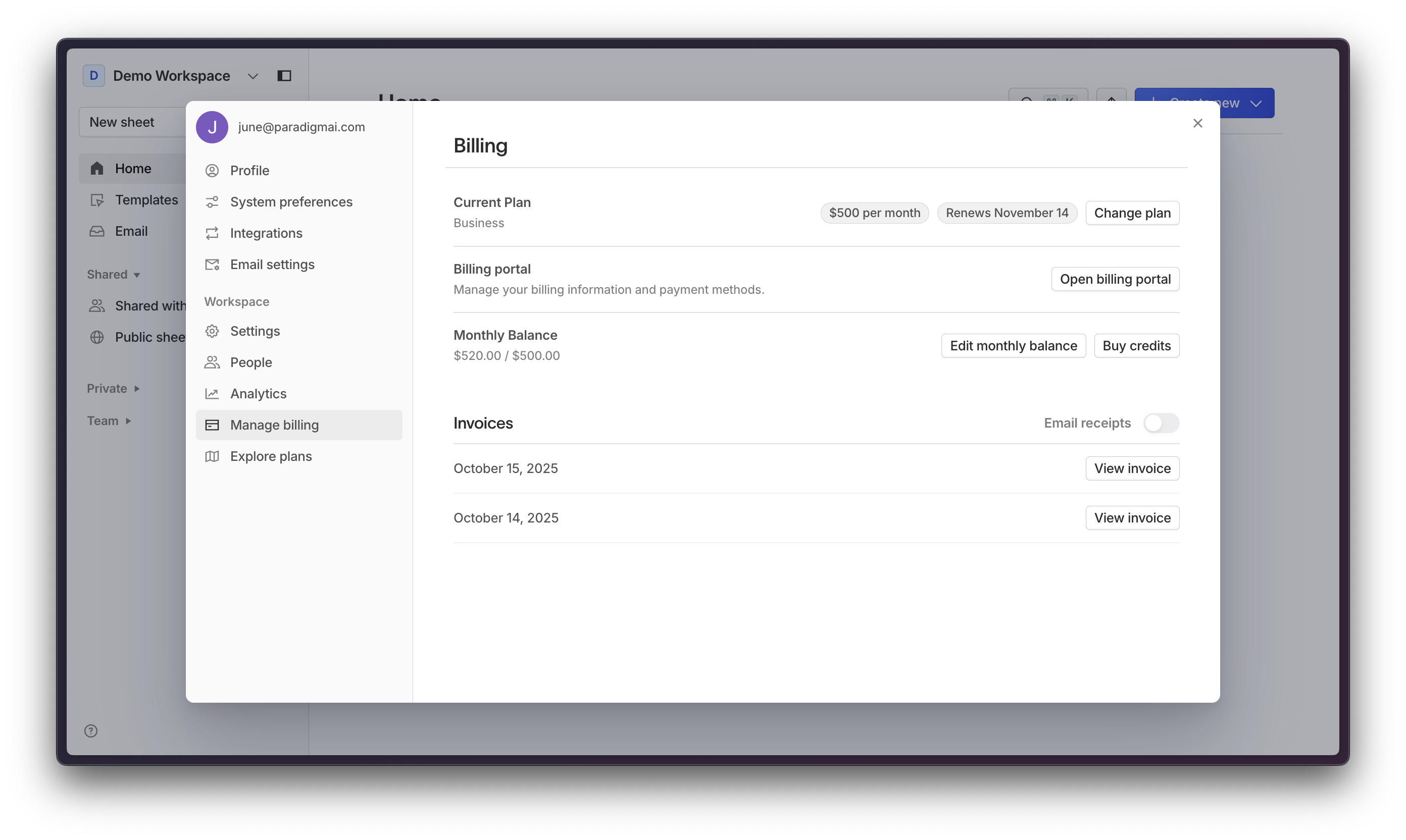Expand the Team section
The height and width of the screenshot is (840, 1406).
point(109,421)
